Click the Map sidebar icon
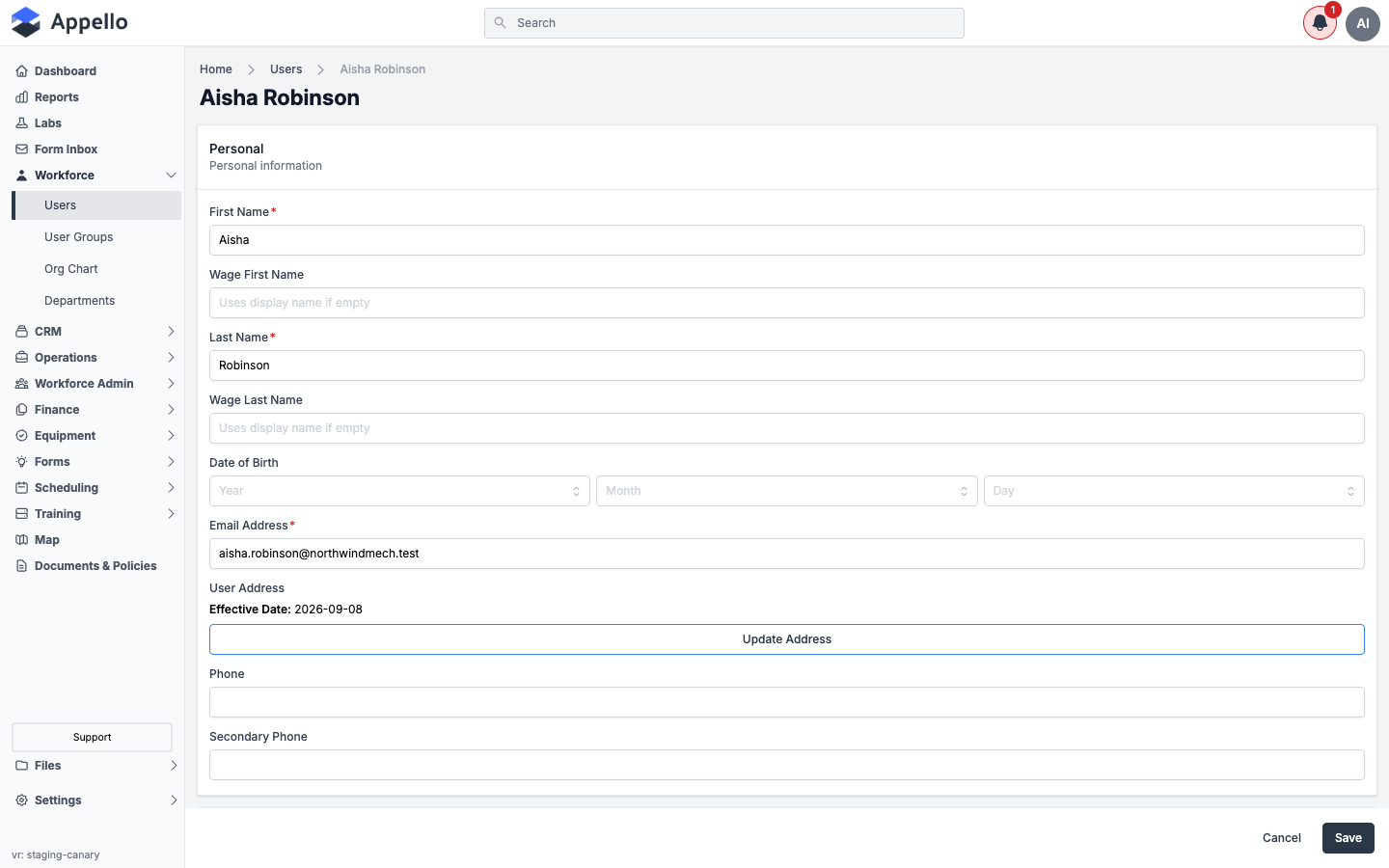 point(21,540)
